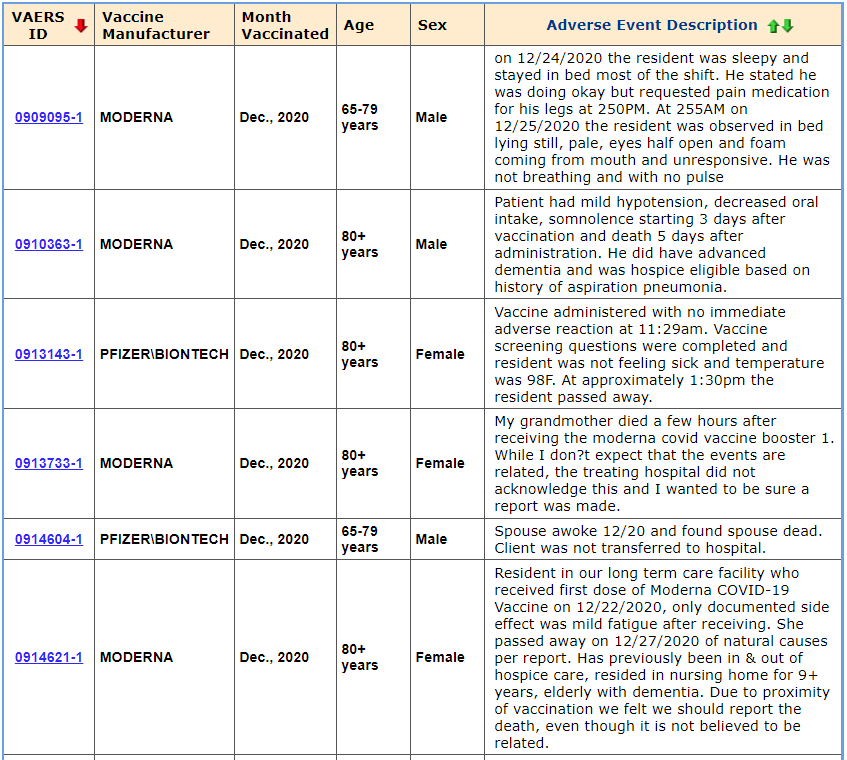Click Dec., 2020 in row 0914621-1
Screen dimensions: 847x760
point(274,657)
